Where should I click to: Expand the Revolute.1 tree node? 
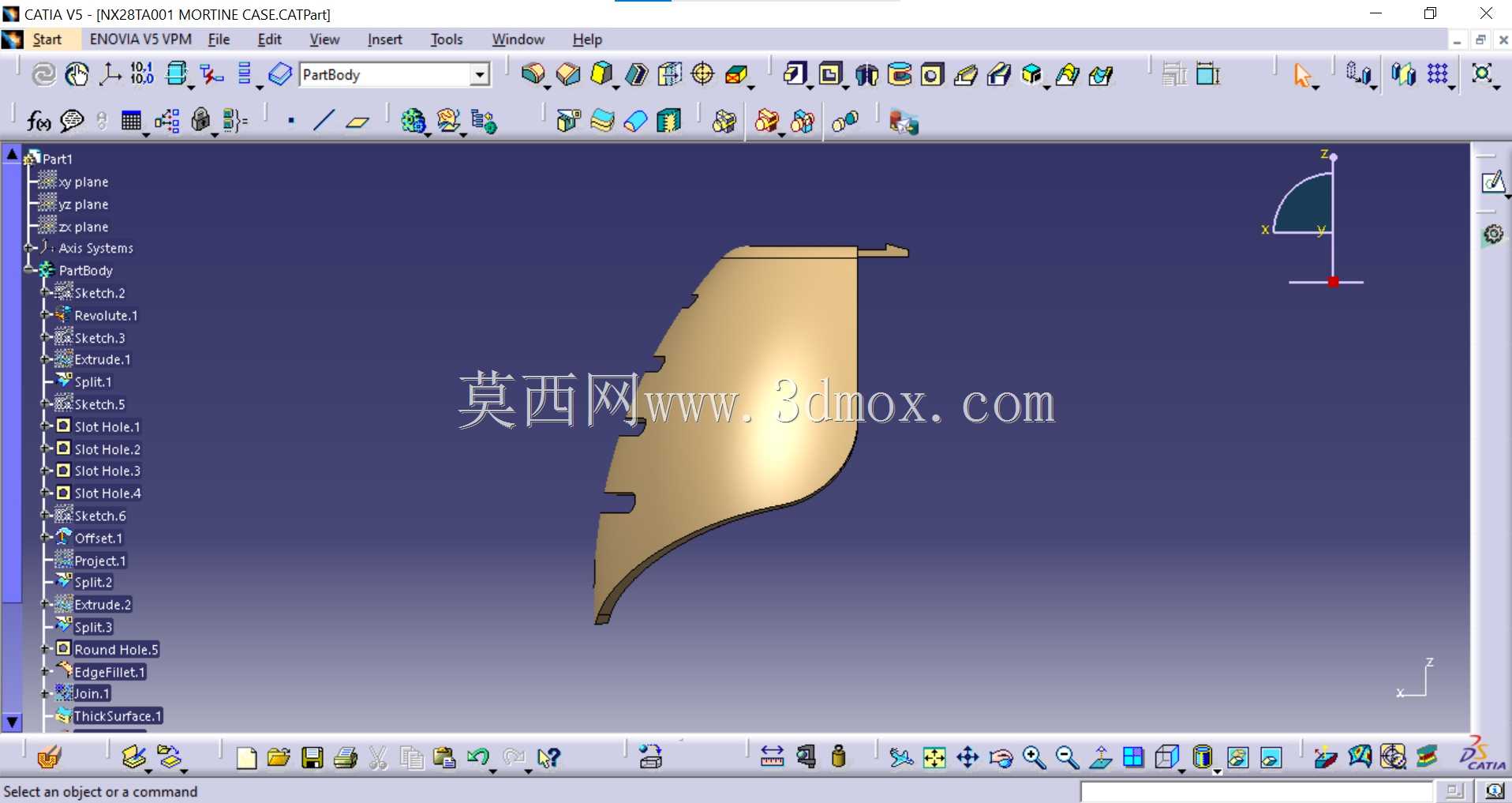click(x=46, y=314)
